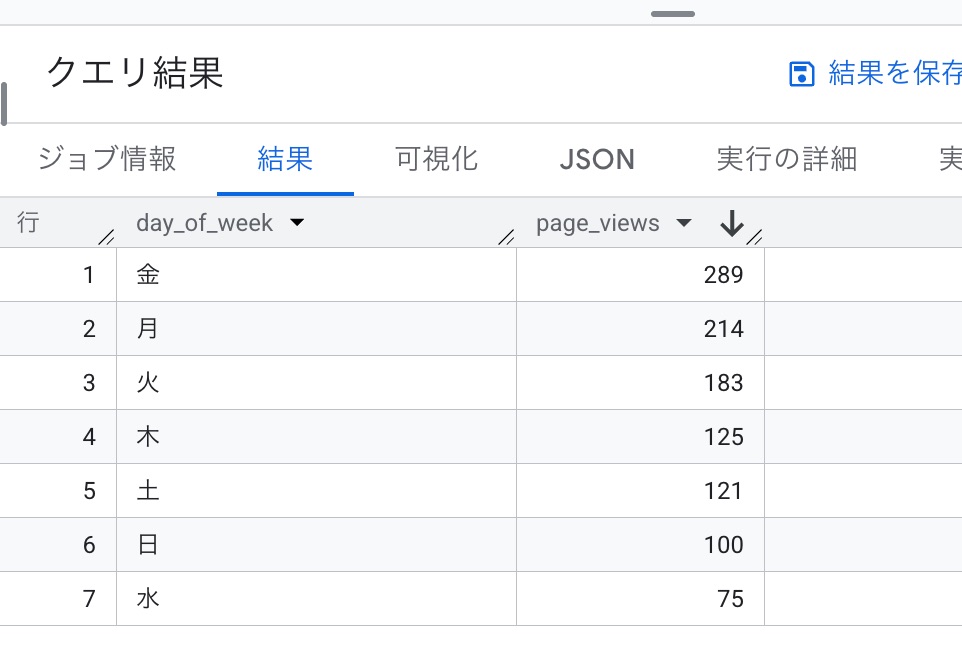The width and height of the screenshot is (962, 668).
Task: Open the 実行の詳細 tab
Action: click(787, 159)
